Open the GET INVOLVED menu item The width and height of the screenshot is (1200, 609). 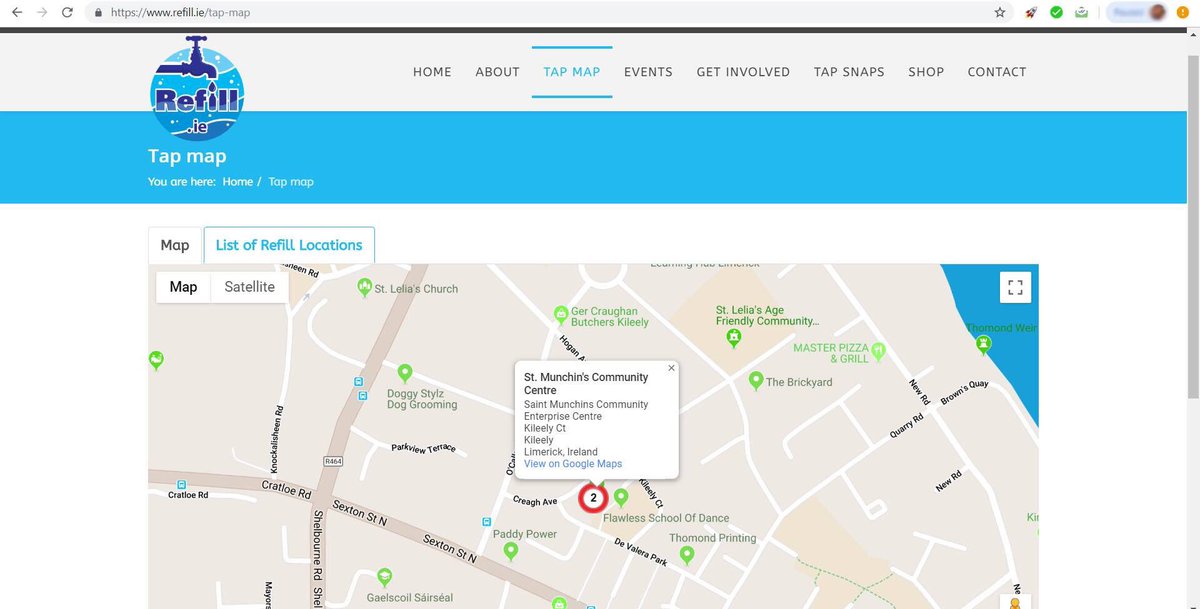point(743,72)
